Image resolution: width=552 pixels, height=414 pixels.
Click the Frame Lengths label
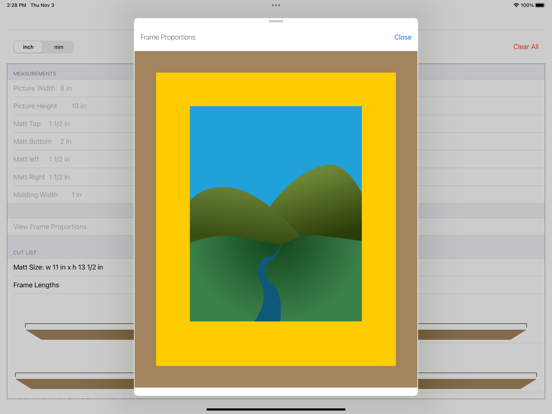tap(36, 285)
